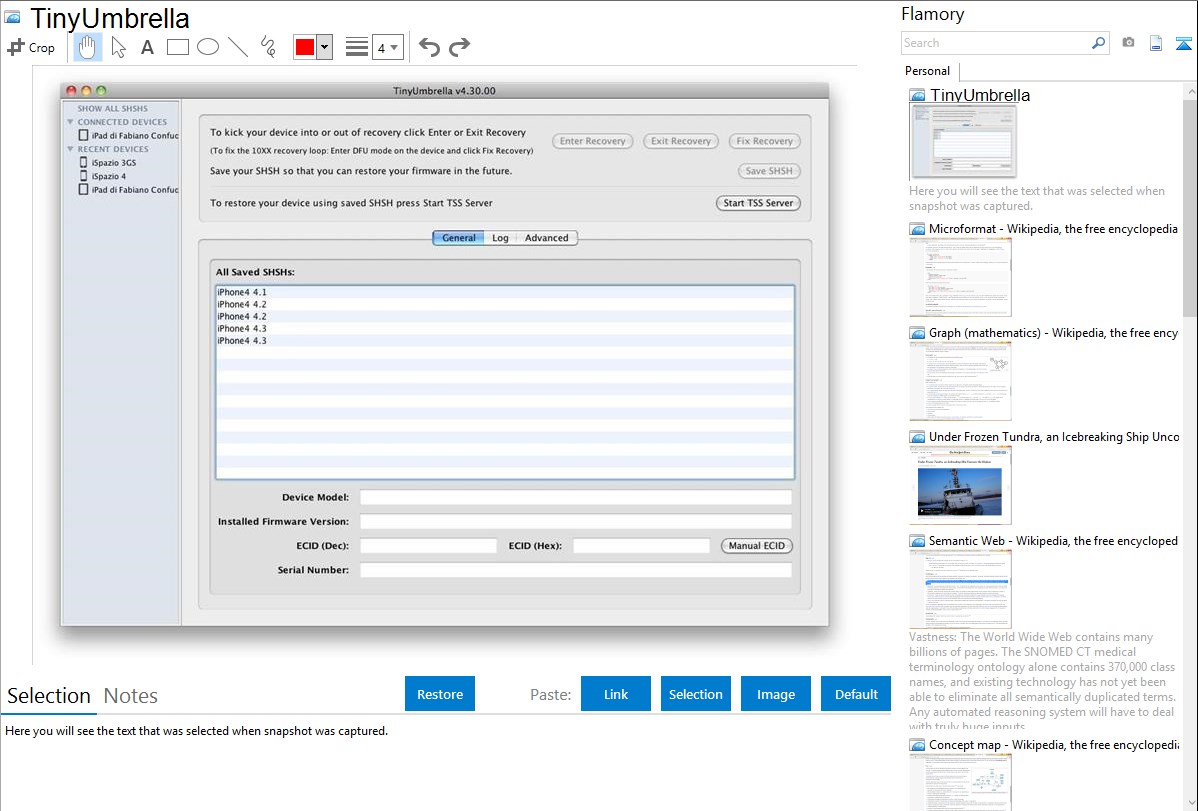The width and height of the screenshot is (1198, 811).
Task: Click the Image paste button
Action: 776,694
